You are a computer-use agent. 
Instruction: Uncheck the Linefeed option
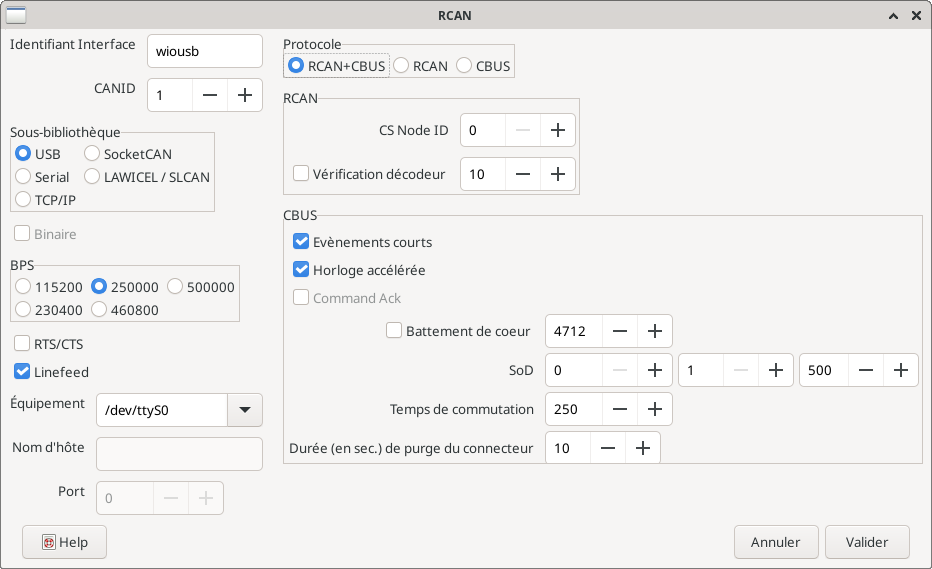coord(22,372)
